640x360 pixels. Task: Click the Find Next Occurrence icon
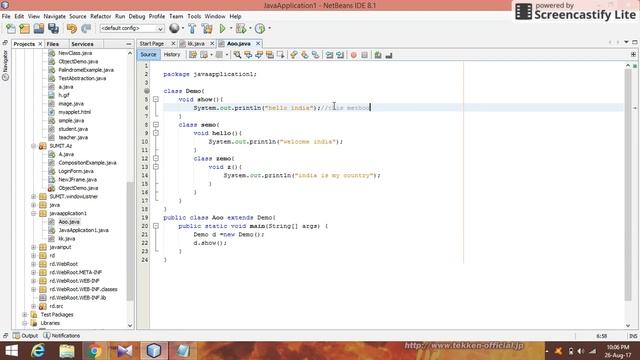tap(259, 55)
